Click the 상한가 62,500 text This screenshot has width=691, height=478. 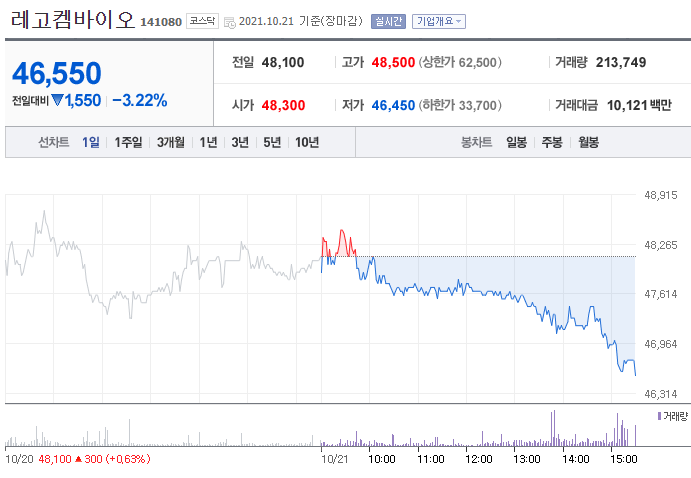tap(460, 63)
